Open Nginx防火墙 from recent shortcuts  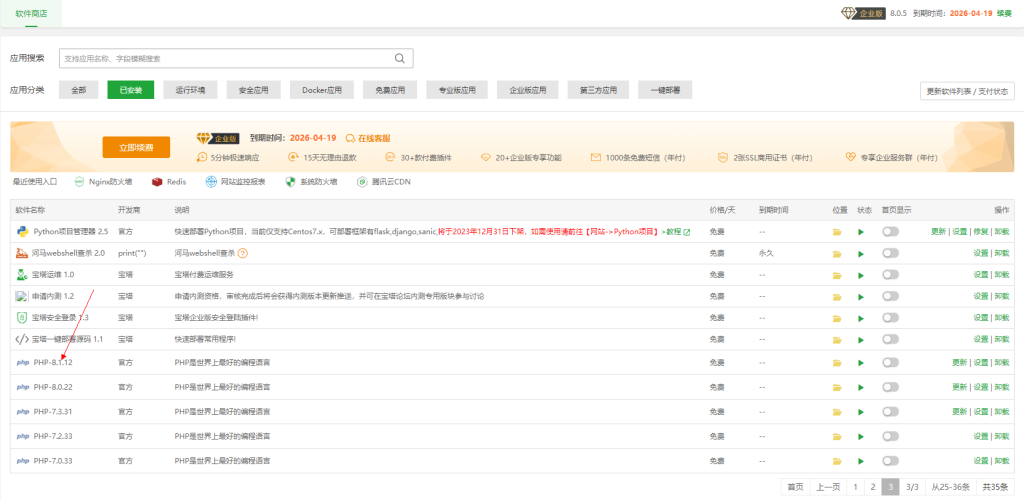tap(80, 182)
